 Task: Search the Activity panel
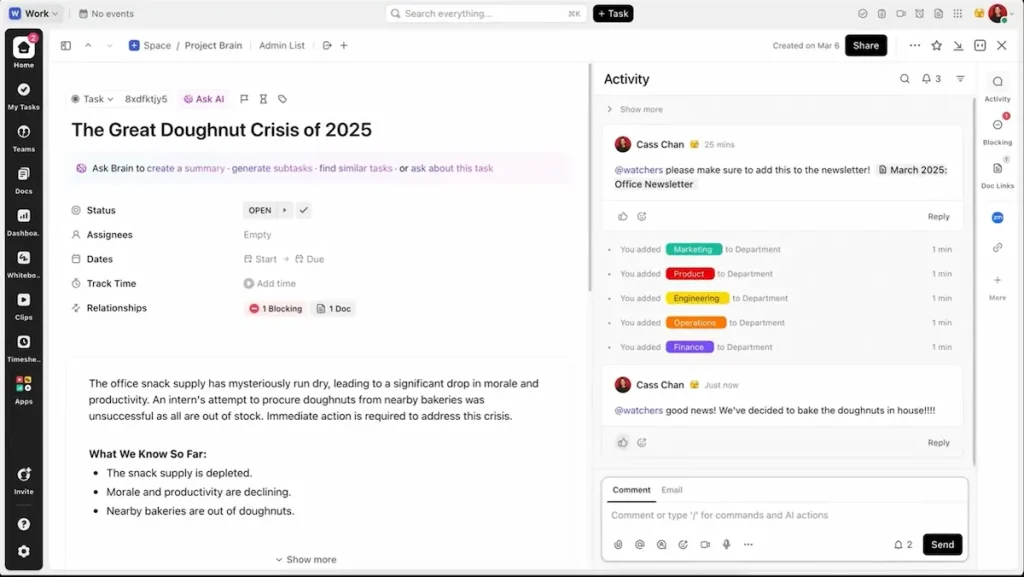905,79
